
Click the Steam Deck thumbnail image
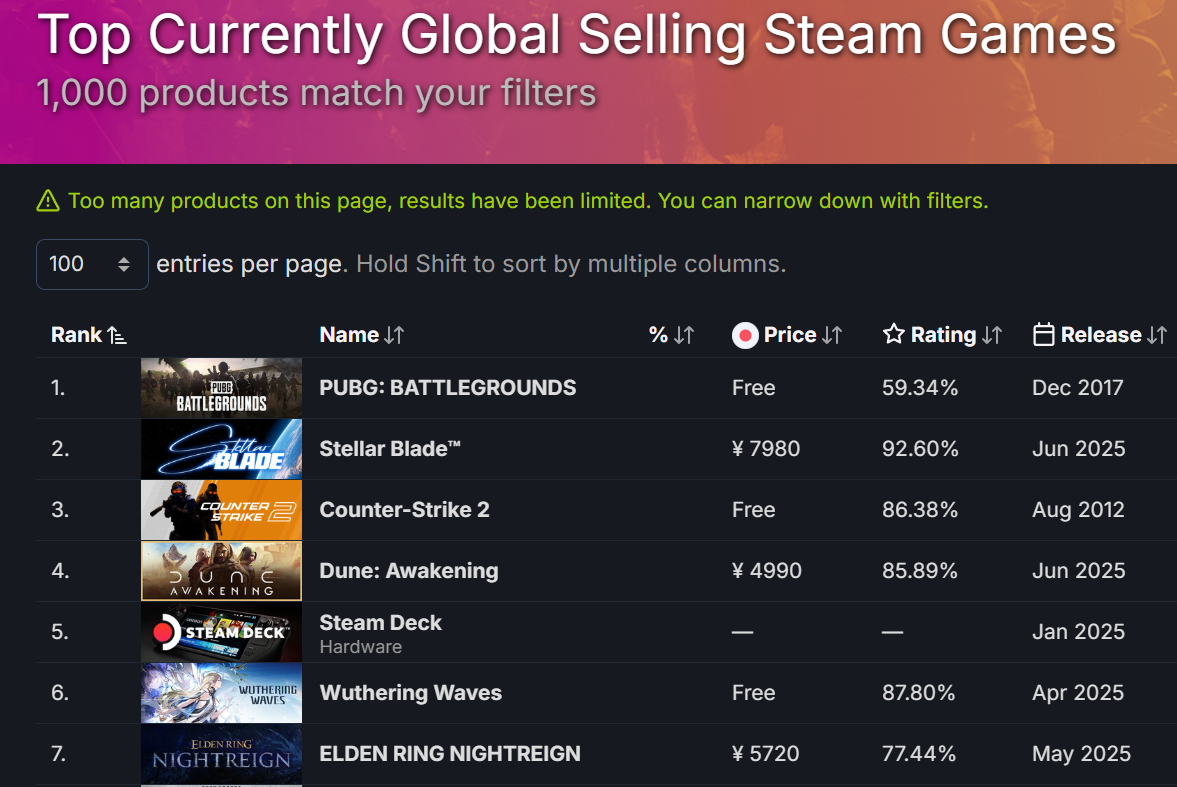click(221, 632)
